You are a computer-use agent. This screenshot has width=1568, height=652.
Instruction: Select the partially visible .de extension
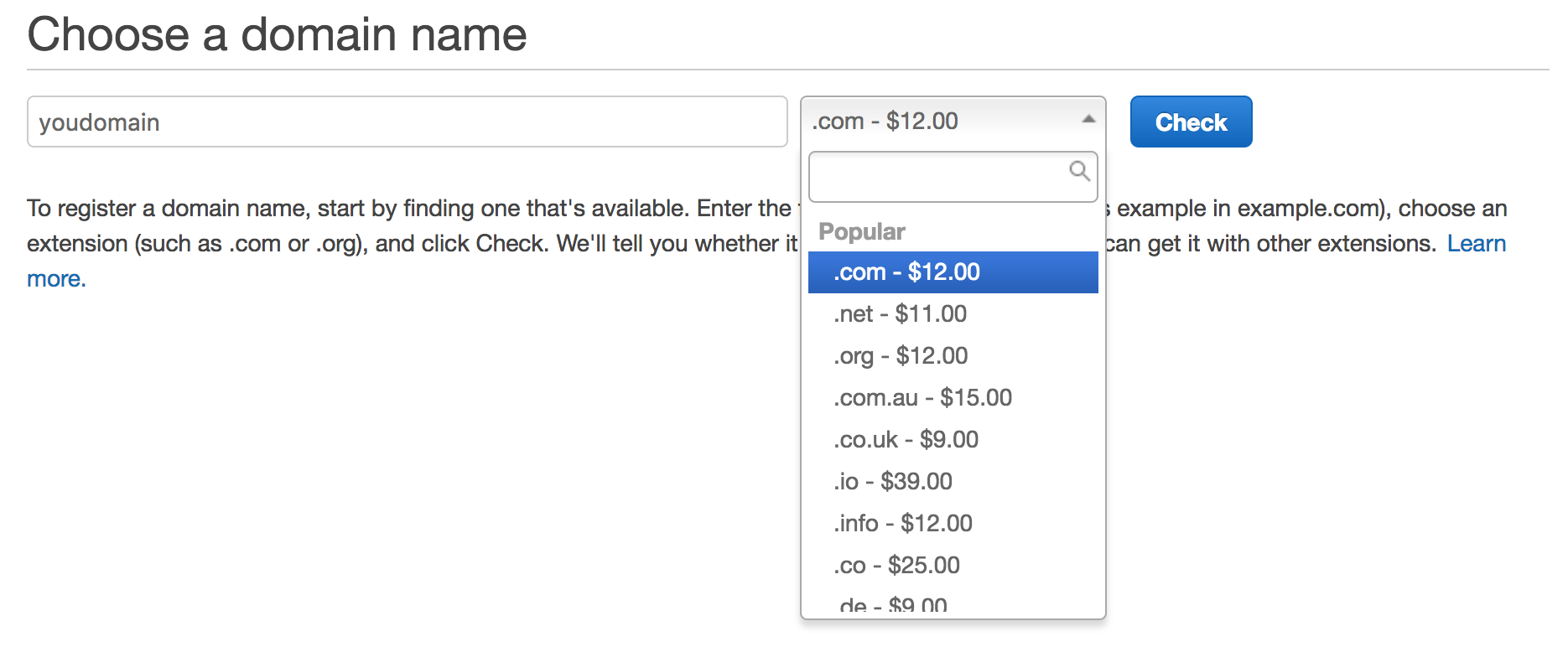893,605
